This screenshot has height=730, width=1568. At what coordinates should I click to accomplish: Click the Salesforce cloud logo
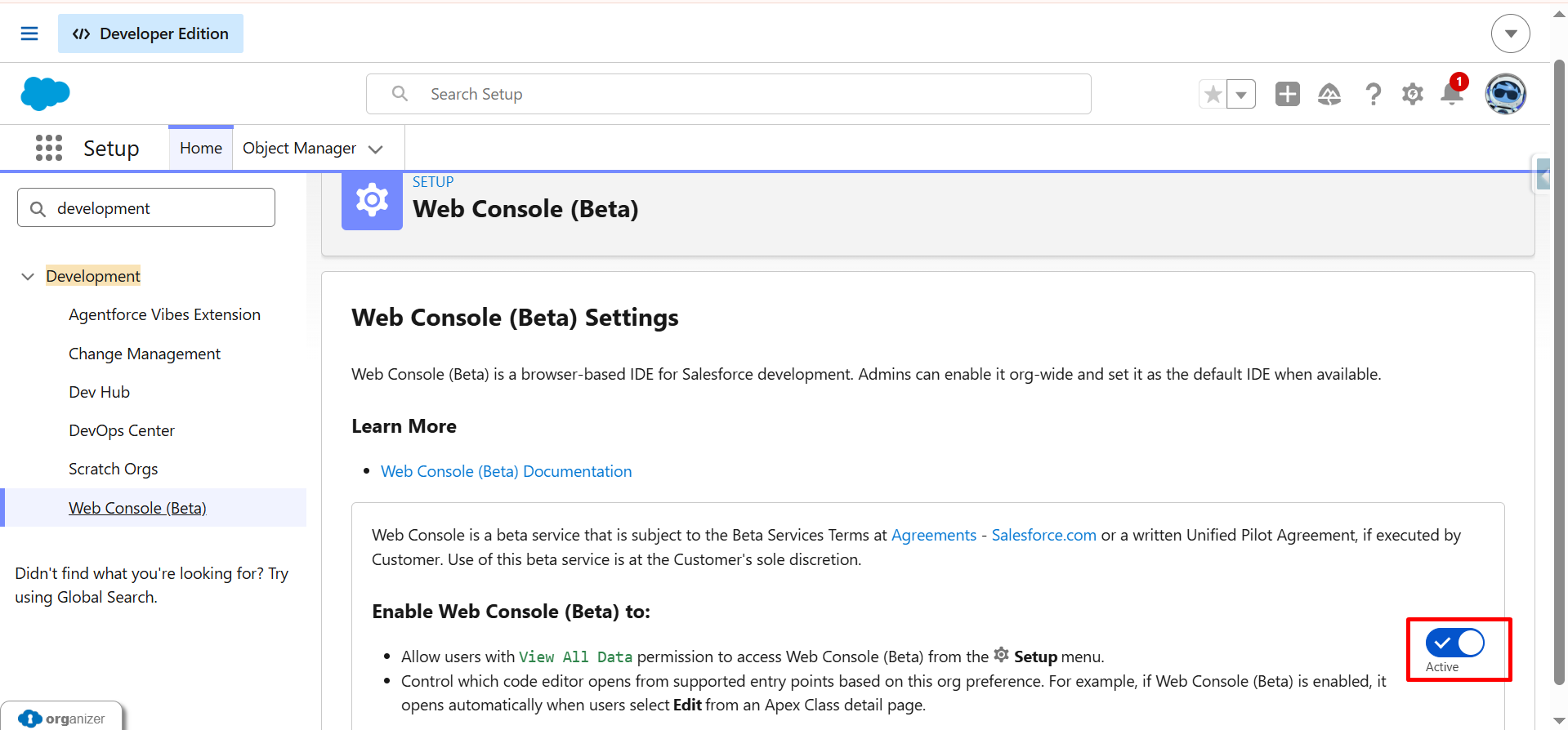(45, 93)
